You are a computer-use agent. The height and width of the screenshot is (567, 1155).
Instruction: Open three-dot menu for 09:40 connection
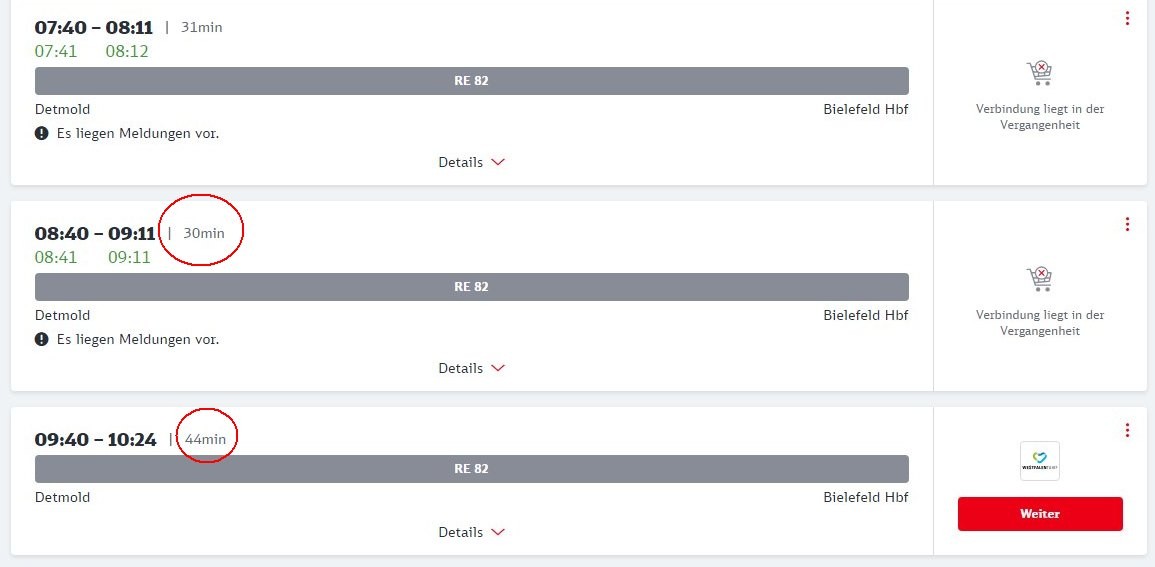pos(1127,430)
